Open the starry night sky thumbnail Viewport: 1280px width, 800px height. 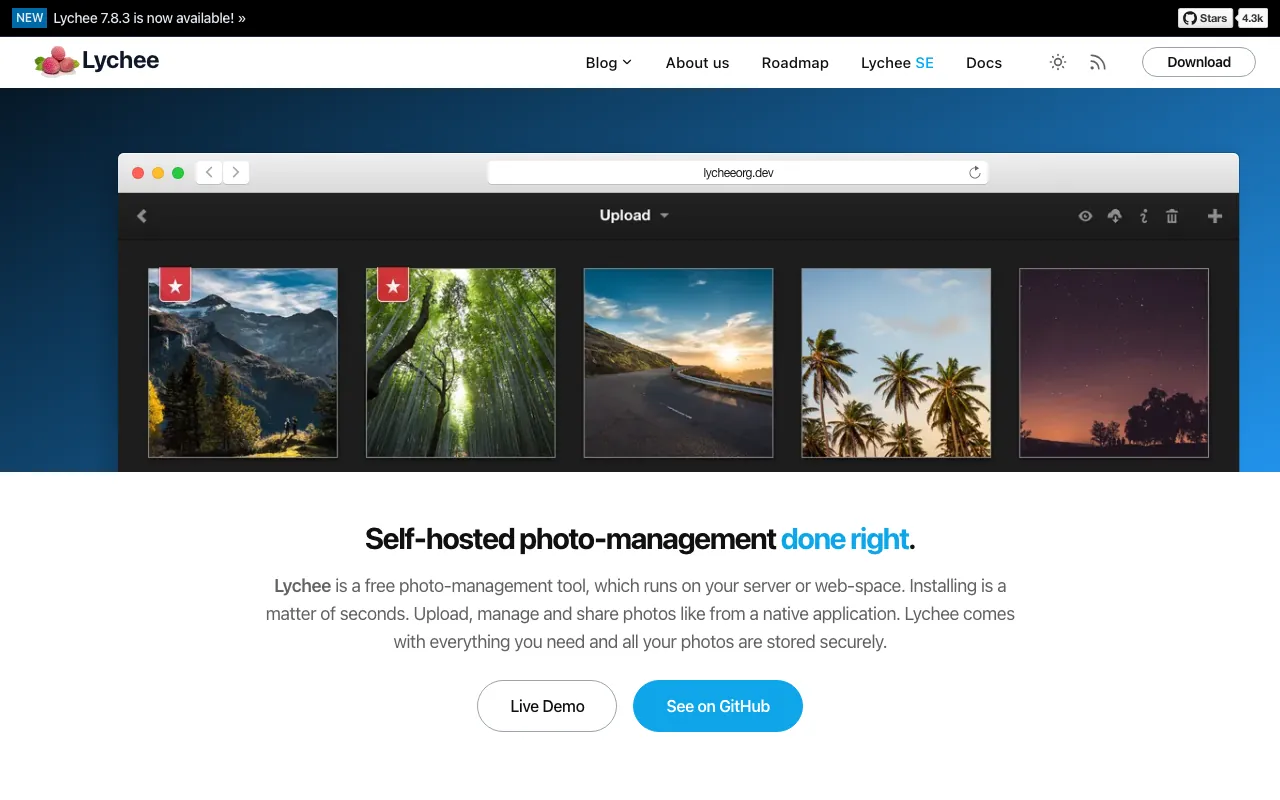(x=1114, y=363)
